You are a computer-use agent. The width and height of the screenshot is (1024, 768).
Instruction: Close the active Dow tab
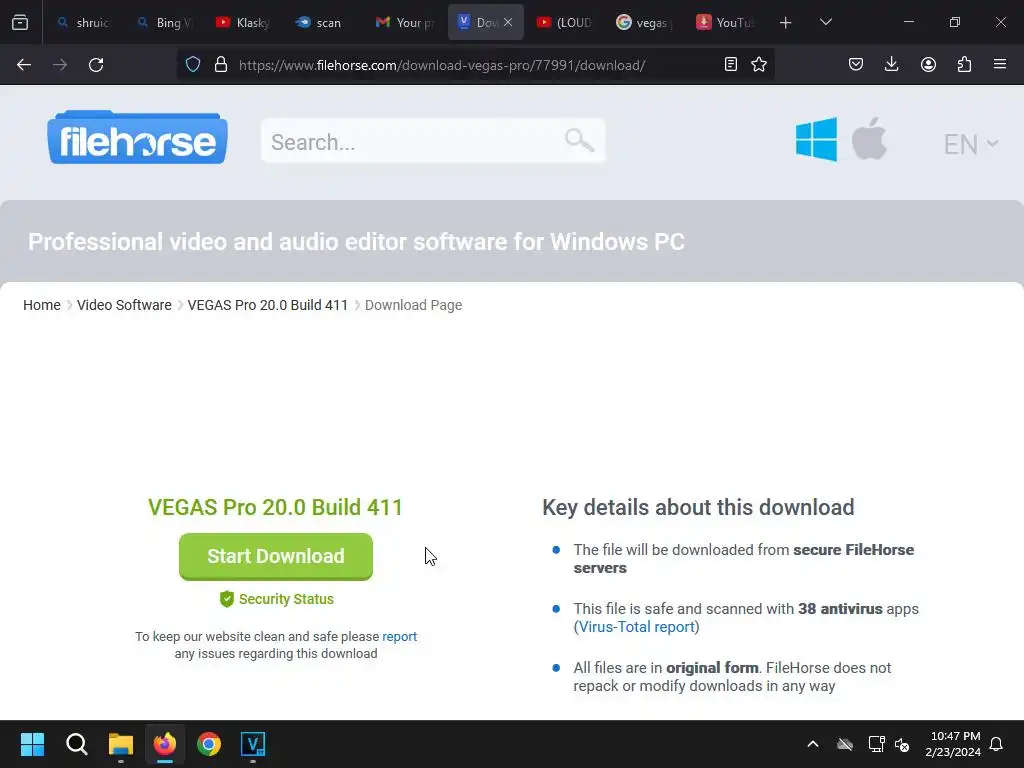click(x=508, y=22)
